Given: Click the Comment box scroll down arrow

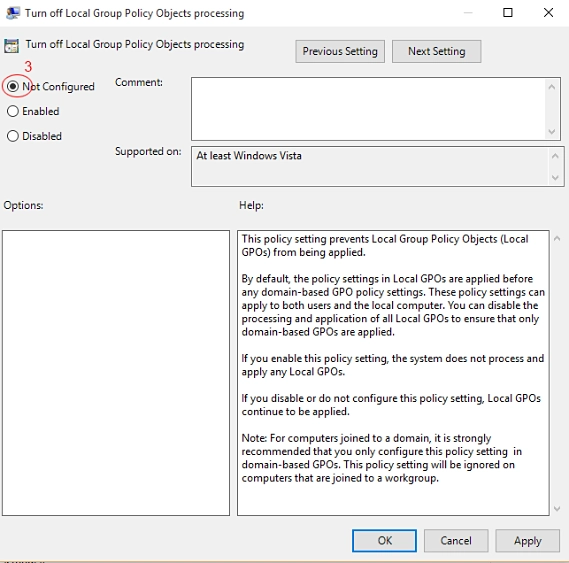Looking at the screenshot, I should [552, 131].
